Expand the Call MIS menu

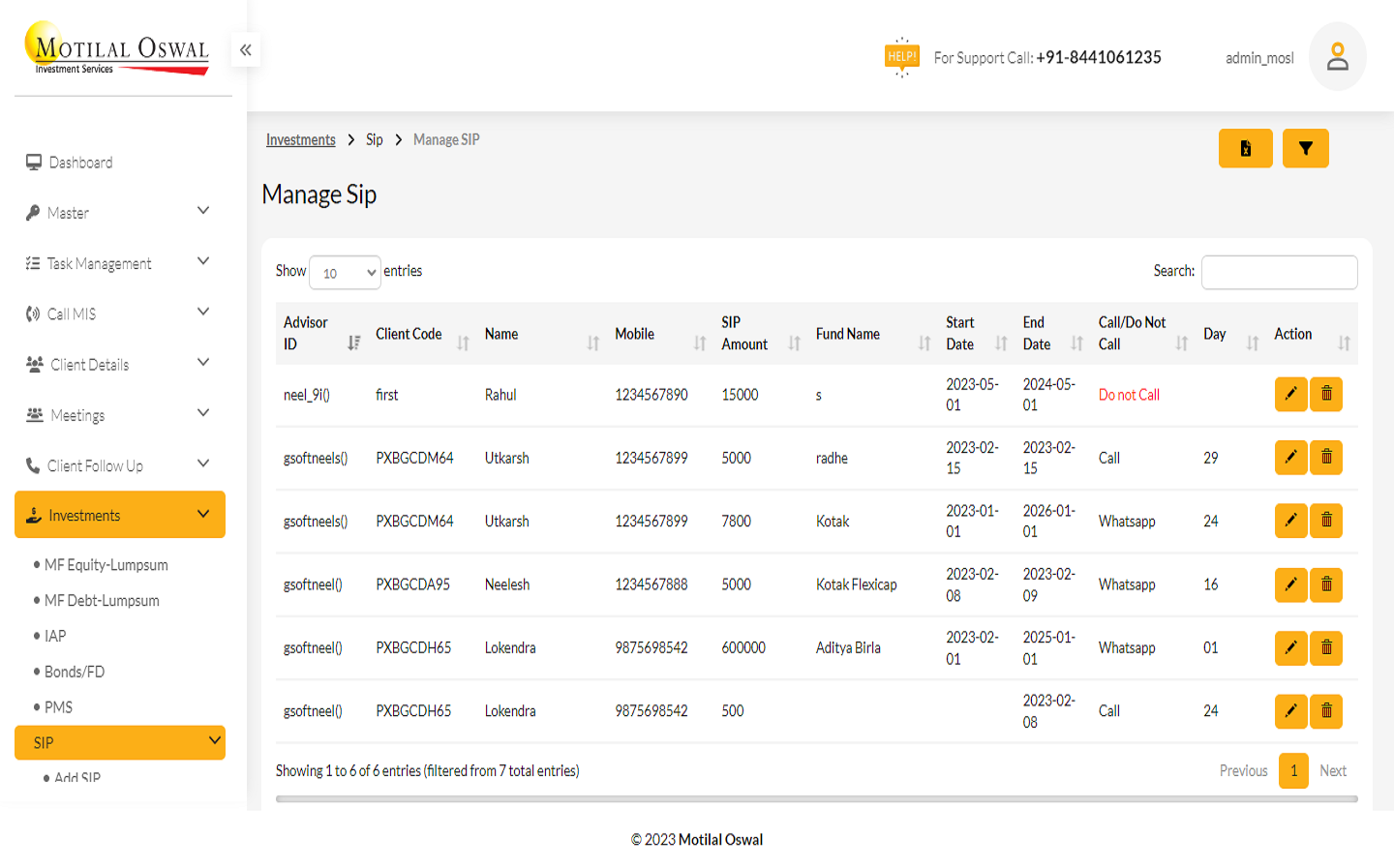[120, 314]
